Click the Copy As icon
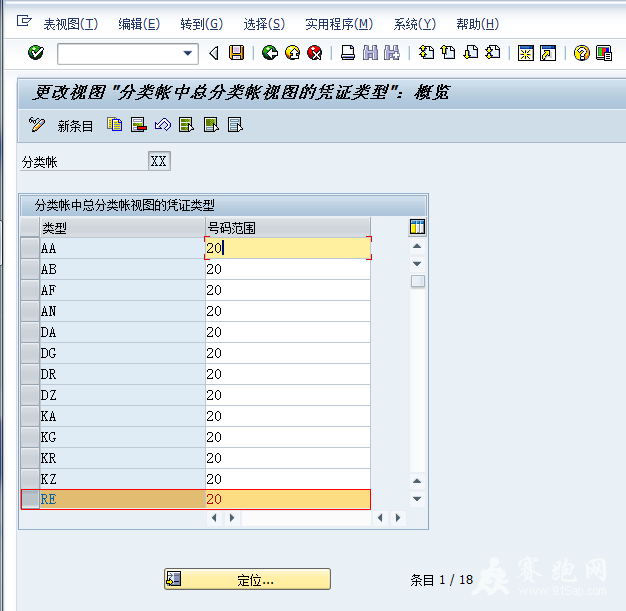 point(115,125)
